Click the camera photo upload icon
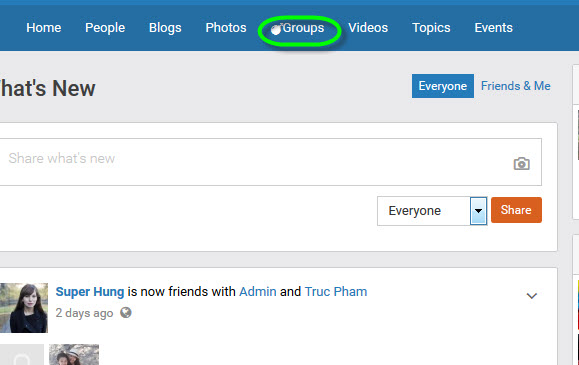Viewport: 579px width, 365px height. [x=521, y=163]
